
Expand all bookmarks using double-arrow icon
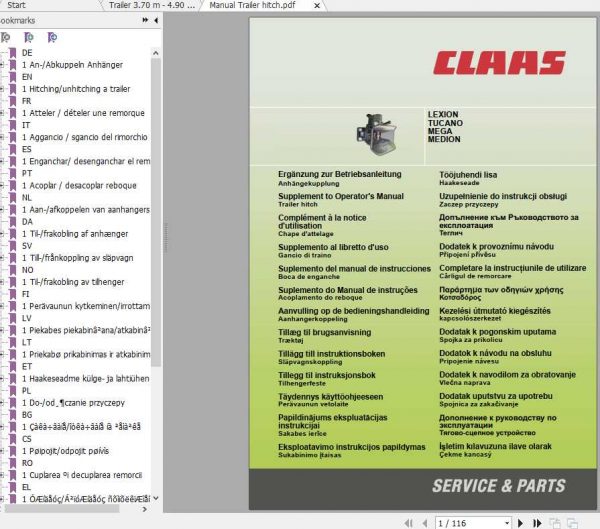145,20
